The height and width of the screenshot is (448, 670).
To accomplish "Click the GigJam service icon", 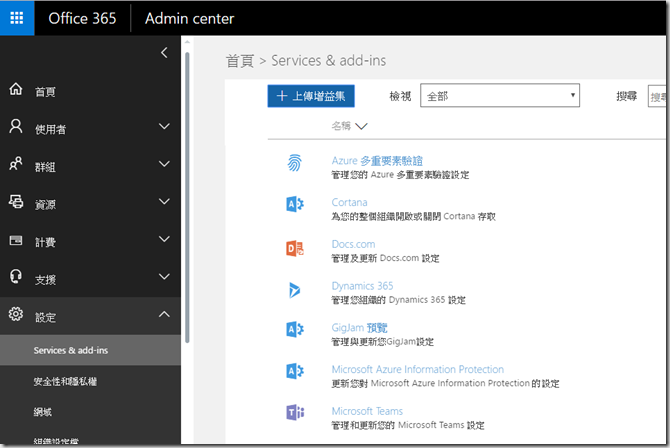I will click(295, 331).
